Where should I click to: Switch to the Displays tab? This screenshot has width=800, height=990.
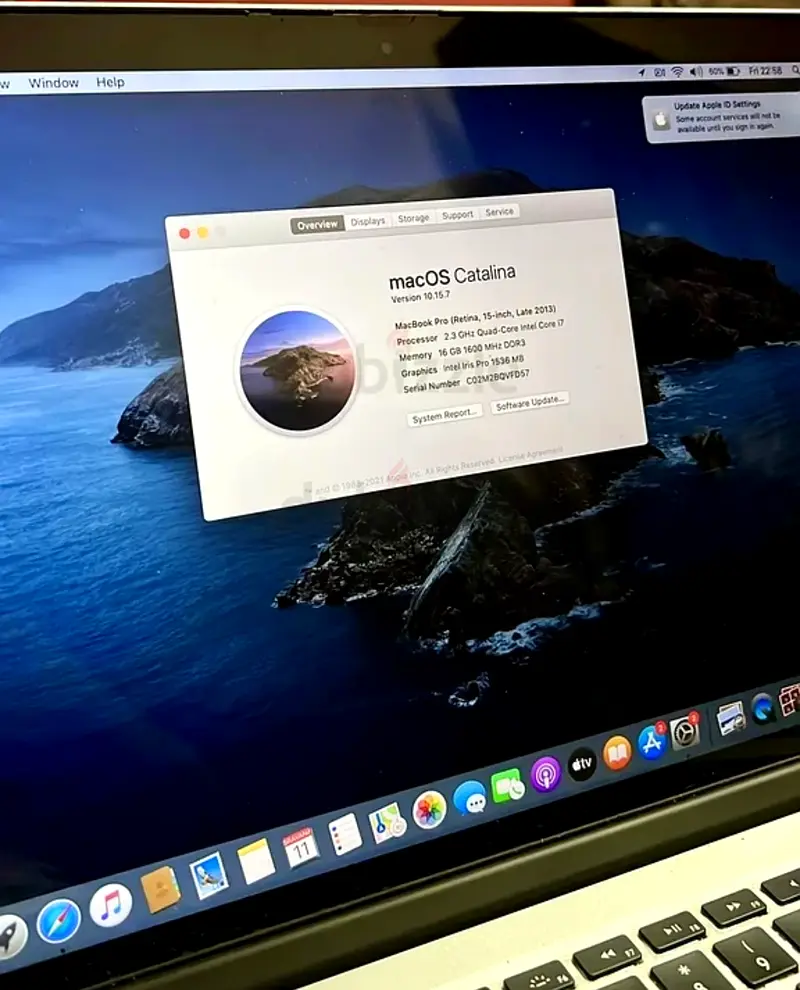(x=368, y=221)
